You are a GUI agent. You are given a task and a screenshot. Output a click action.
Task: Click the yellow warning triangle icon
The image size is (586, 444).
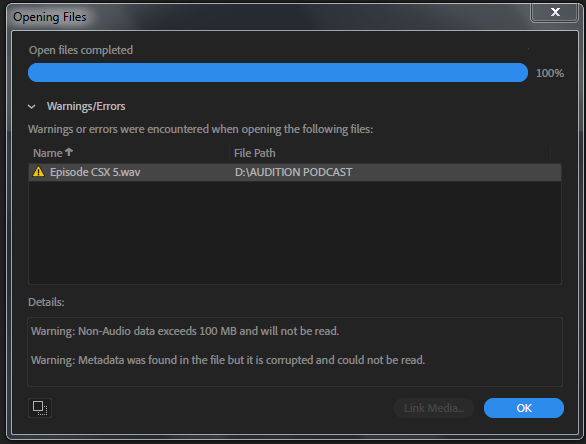38,172
